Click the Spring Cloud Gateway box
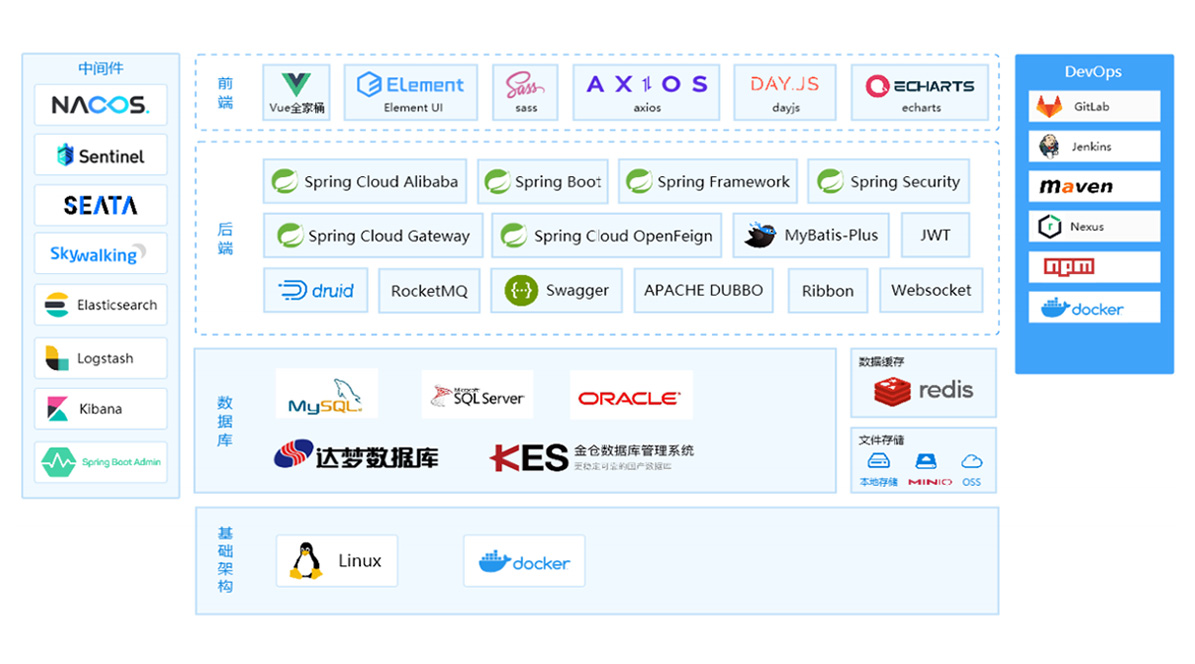Image resolution: width=1195 pixels, height=664 pixels. (373, 236)
